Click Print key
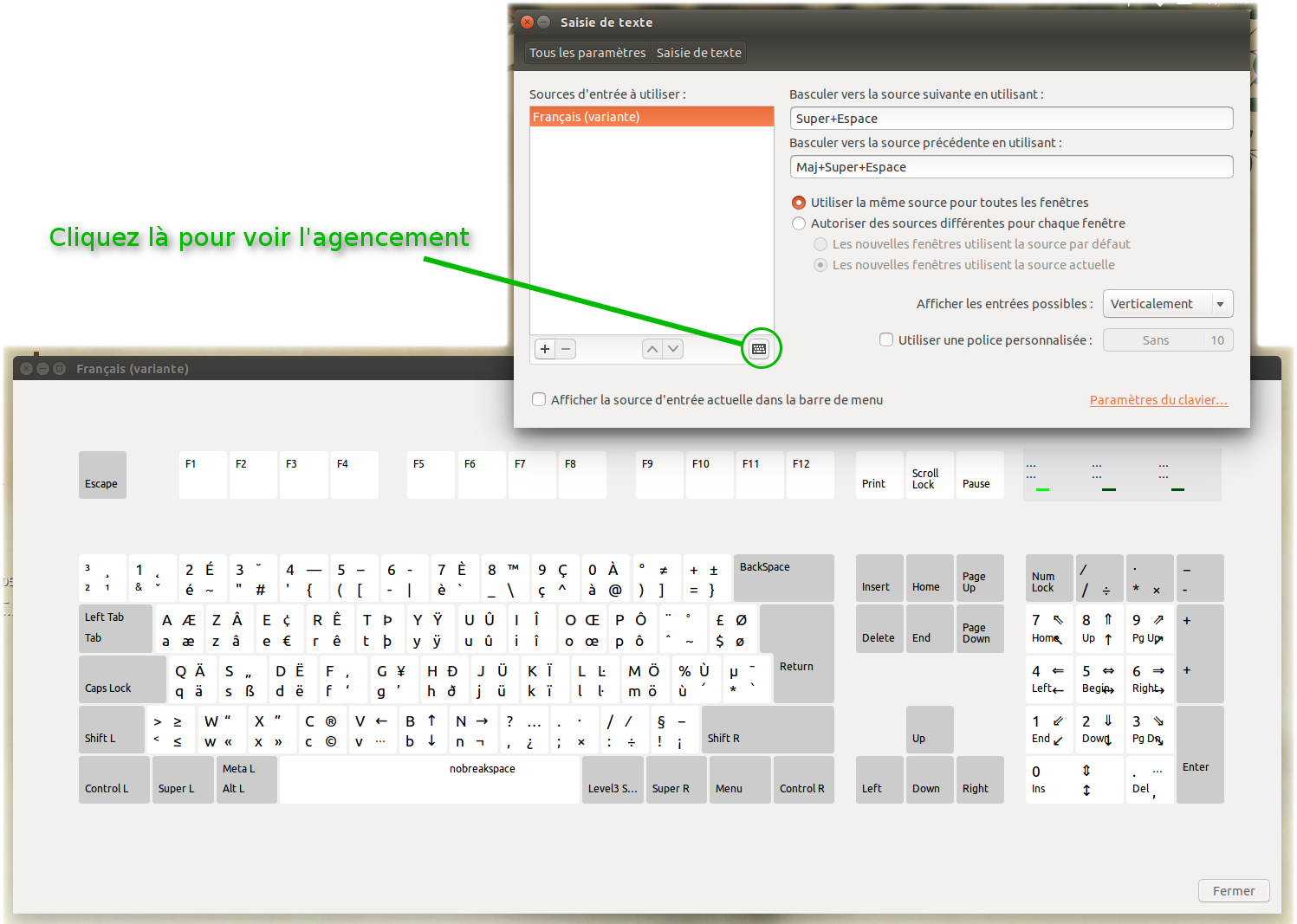Viewport: 1297px width, 924px height. [879, 475]
